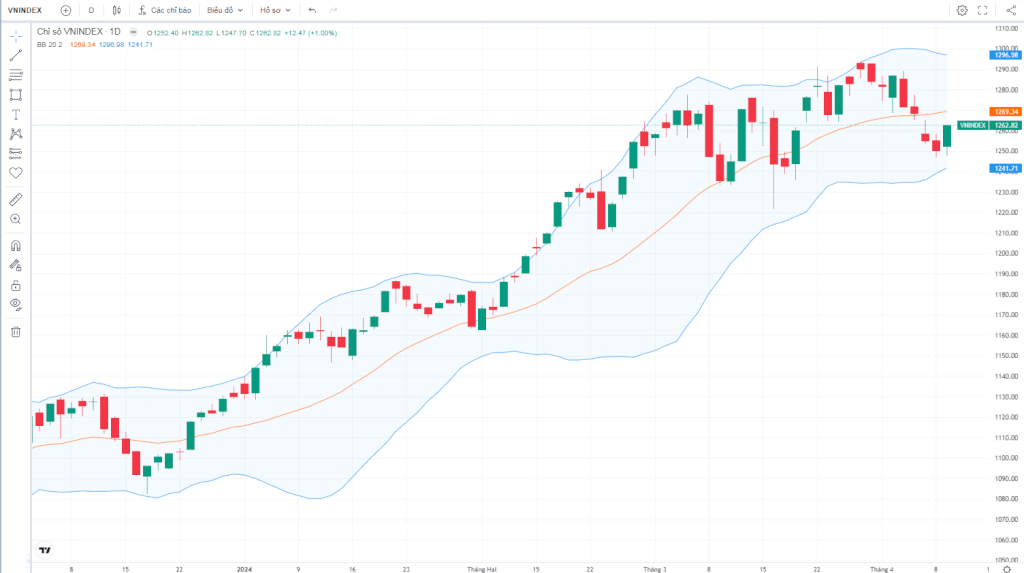Select the crosshair cursor tool
Screen dimensions: 1024x573
(x=16, y=36)
